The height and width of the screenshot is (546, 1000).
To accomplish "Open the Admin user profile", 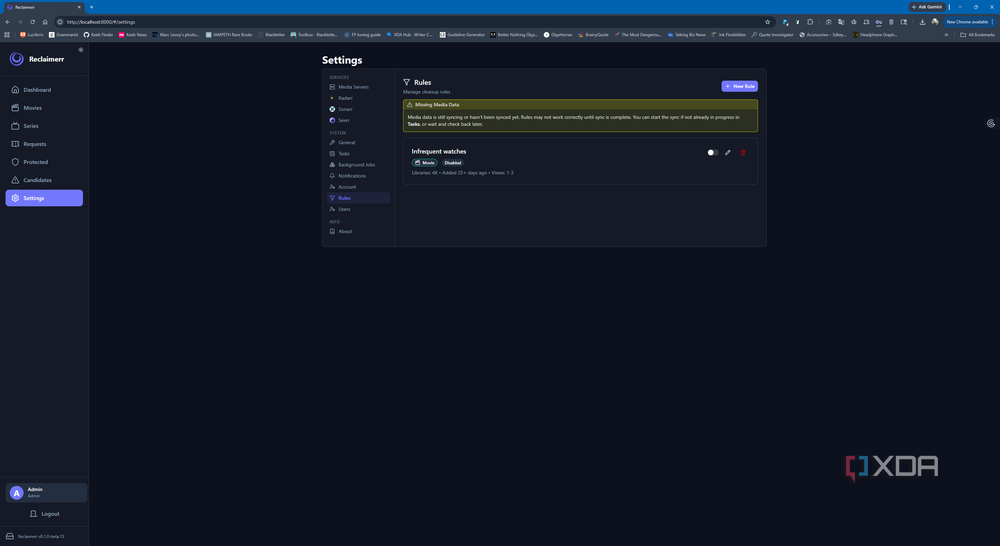I will click(46, 492).
